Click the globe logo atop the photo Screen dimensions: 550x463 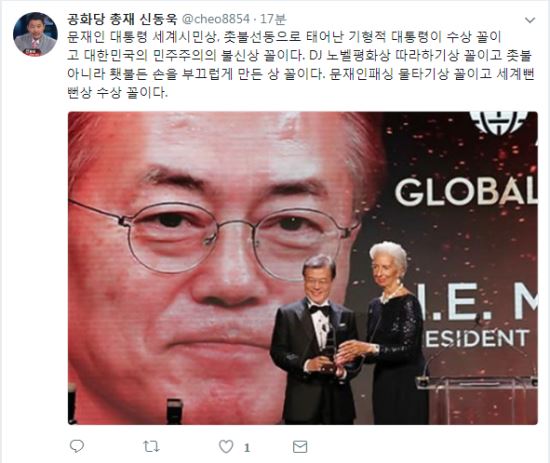click(498, 123)
